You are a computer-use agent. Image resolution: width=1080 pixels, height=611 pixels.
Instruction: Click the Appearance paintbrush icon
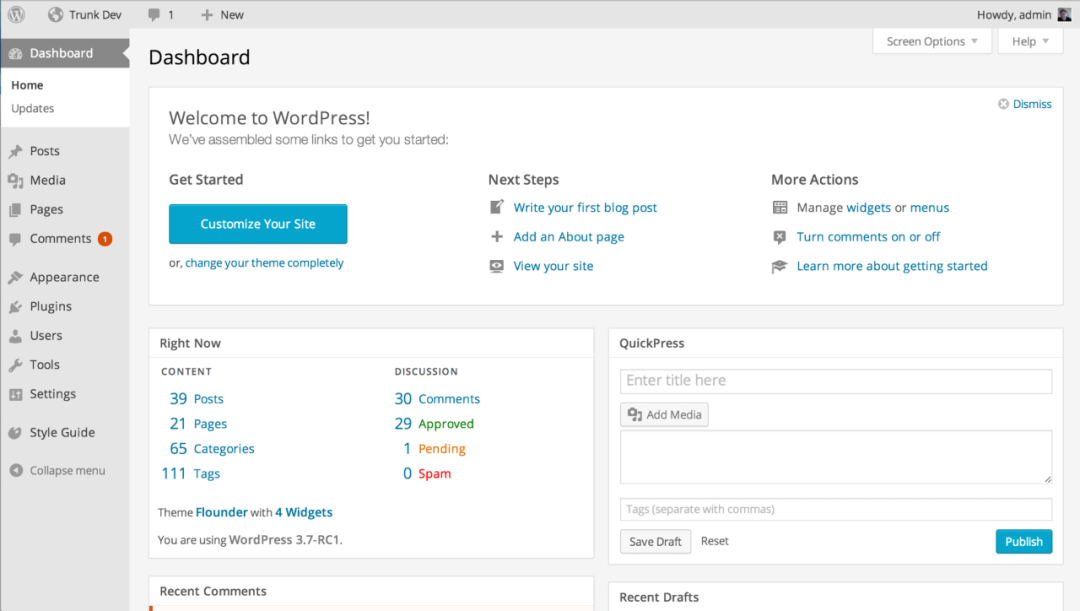15,277
